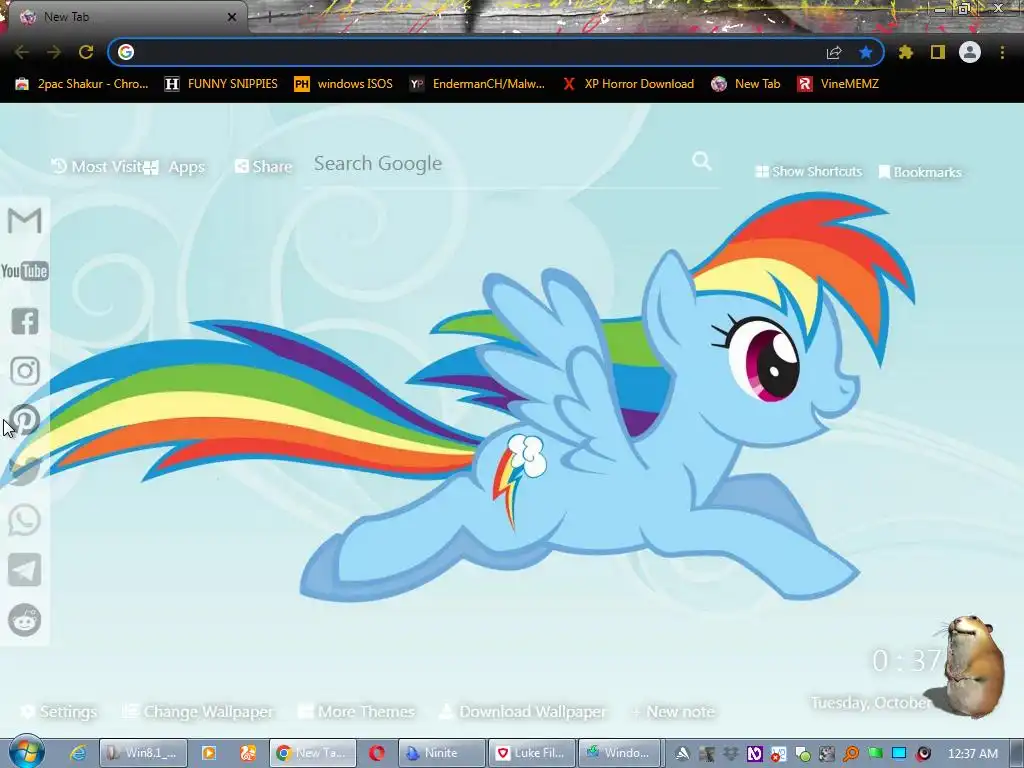This screenshot has width=1024, height=768.
Task: Reload the current page
Action: coord(86,52)
